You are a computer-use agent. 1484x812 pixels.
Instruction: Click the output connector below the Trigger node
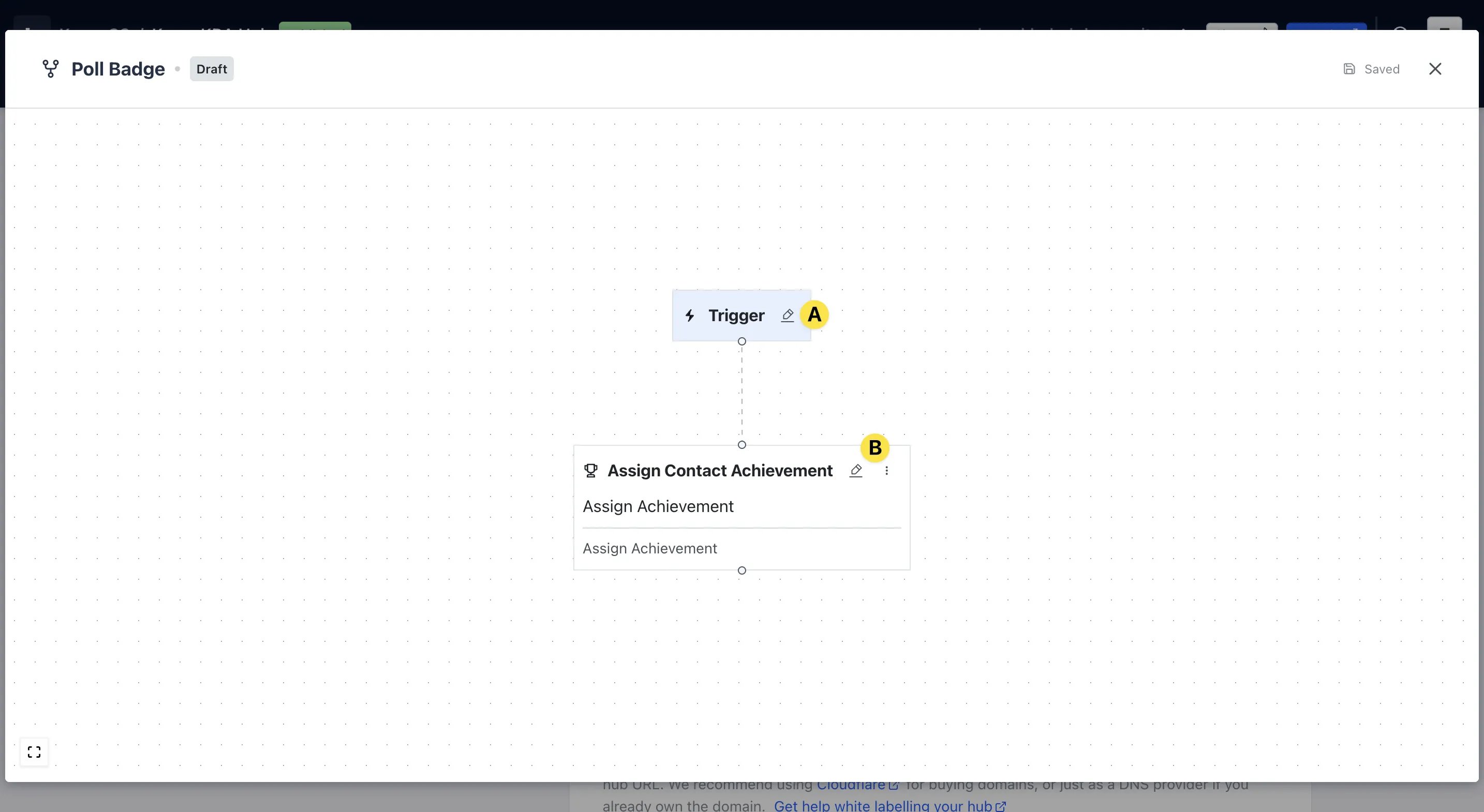click(742, 341)
